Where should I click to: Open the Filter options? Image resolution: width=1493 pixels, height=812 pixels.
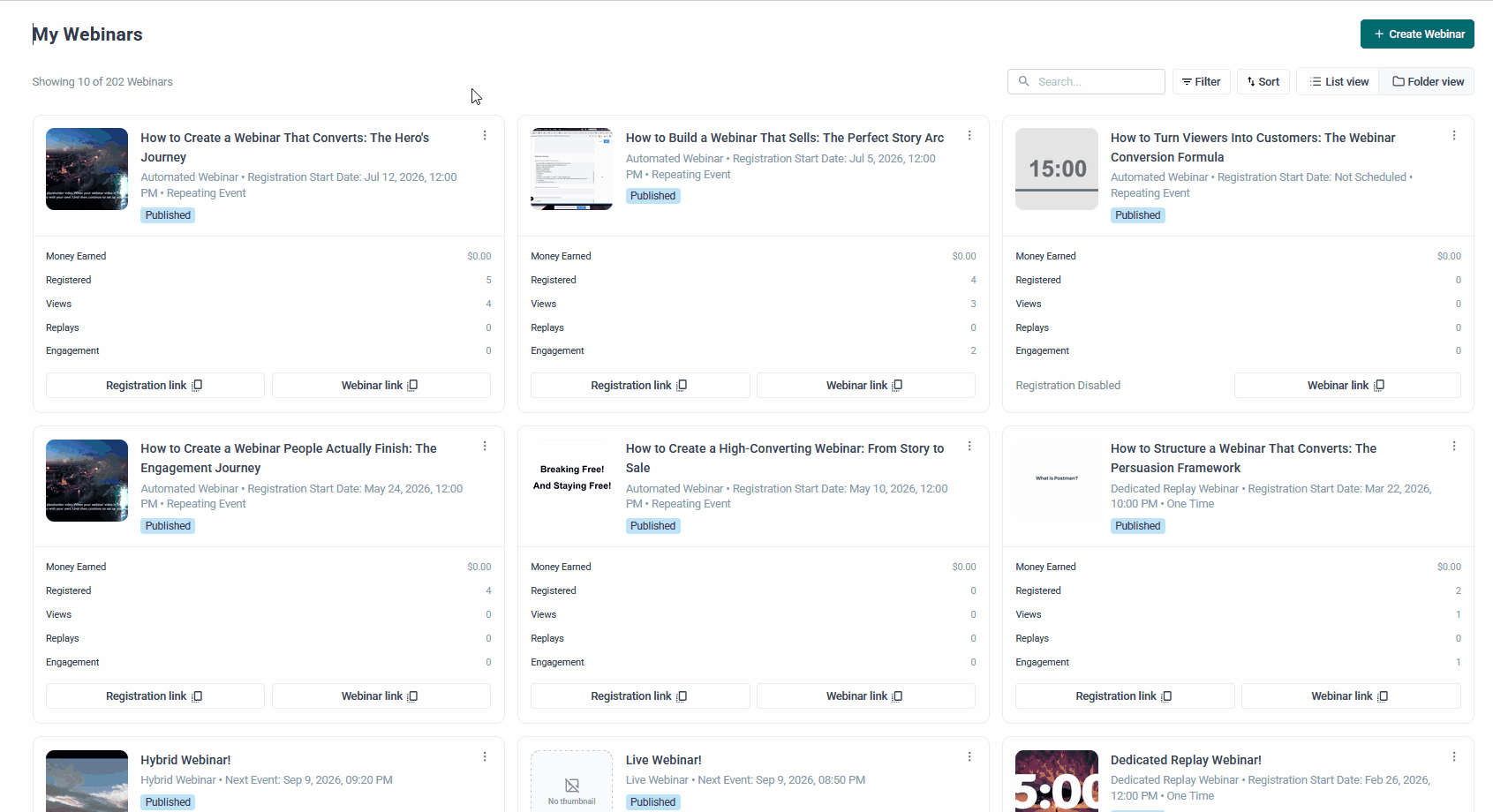click(x=1202, y=81)
